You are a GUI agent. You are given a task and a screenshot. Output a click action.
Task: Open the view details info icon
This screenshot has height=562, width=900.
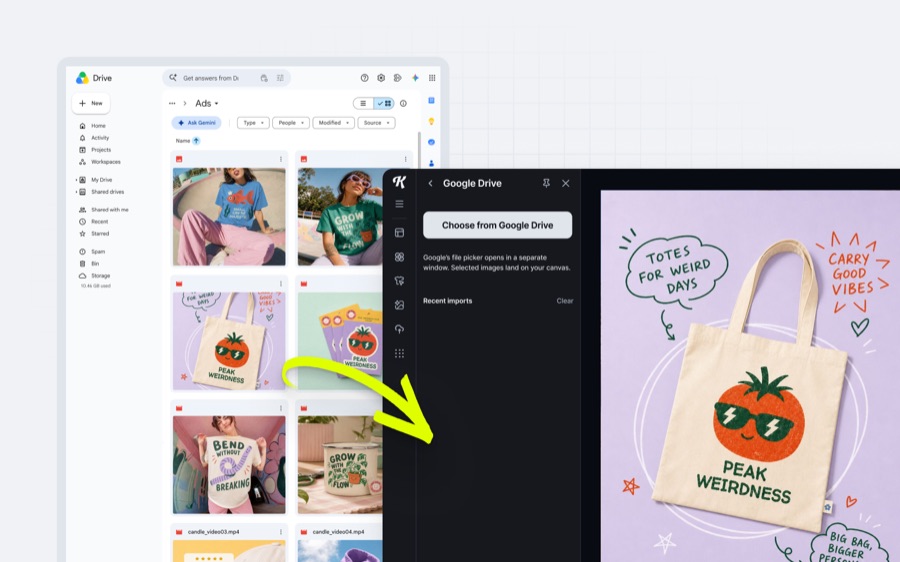[404, 103]
